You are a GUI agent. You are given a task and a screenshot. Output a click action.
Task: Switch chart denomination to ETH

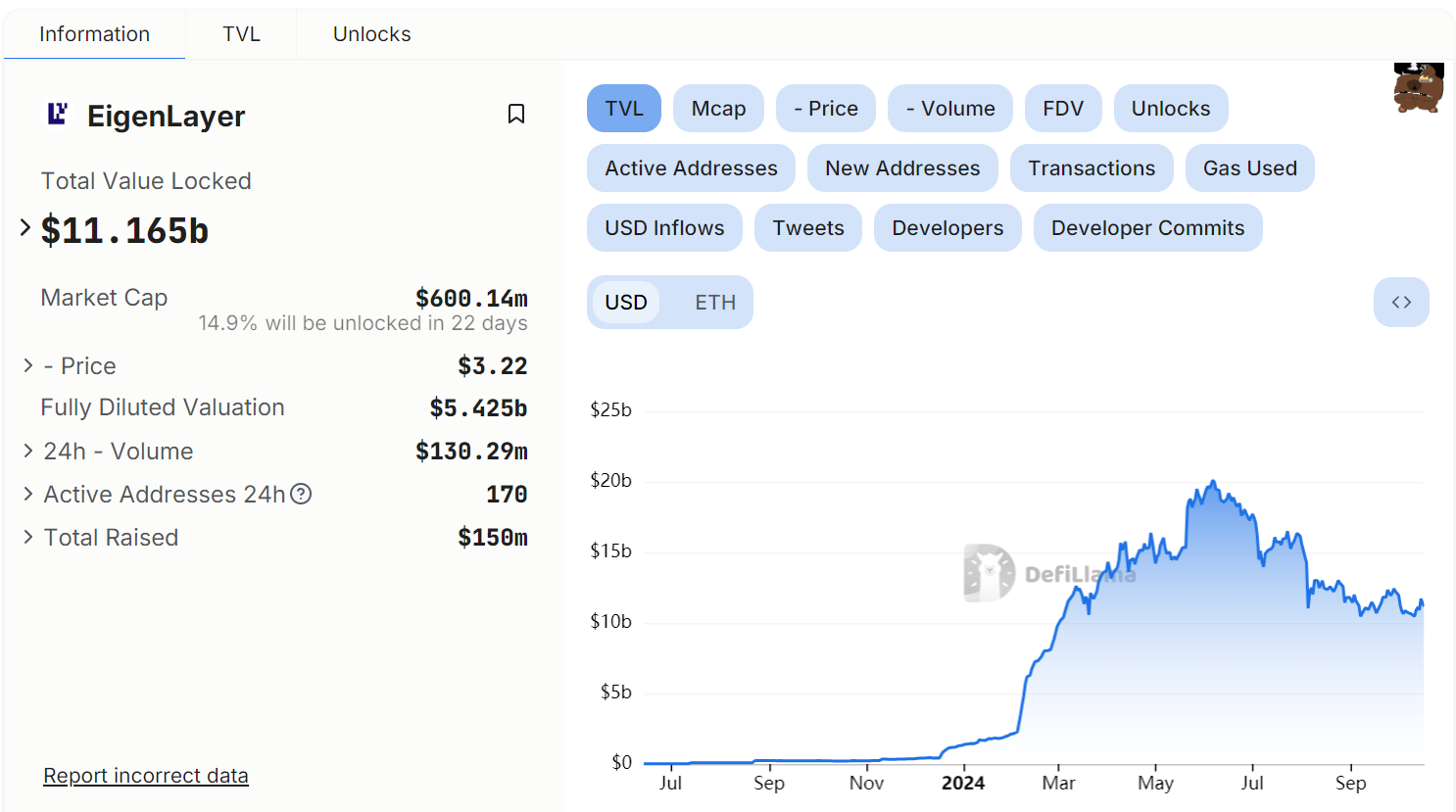[x=715, y=302]
